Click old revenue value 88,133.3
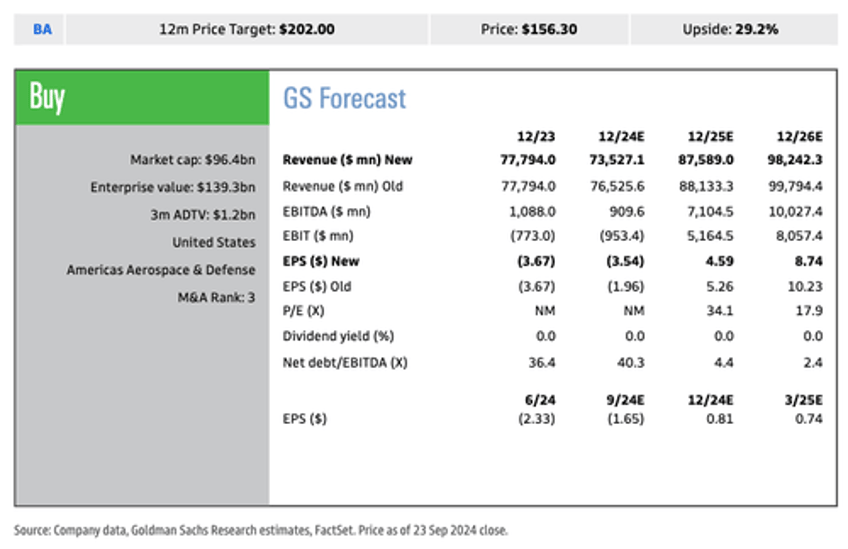848x549 pixels. click(706, 187)
